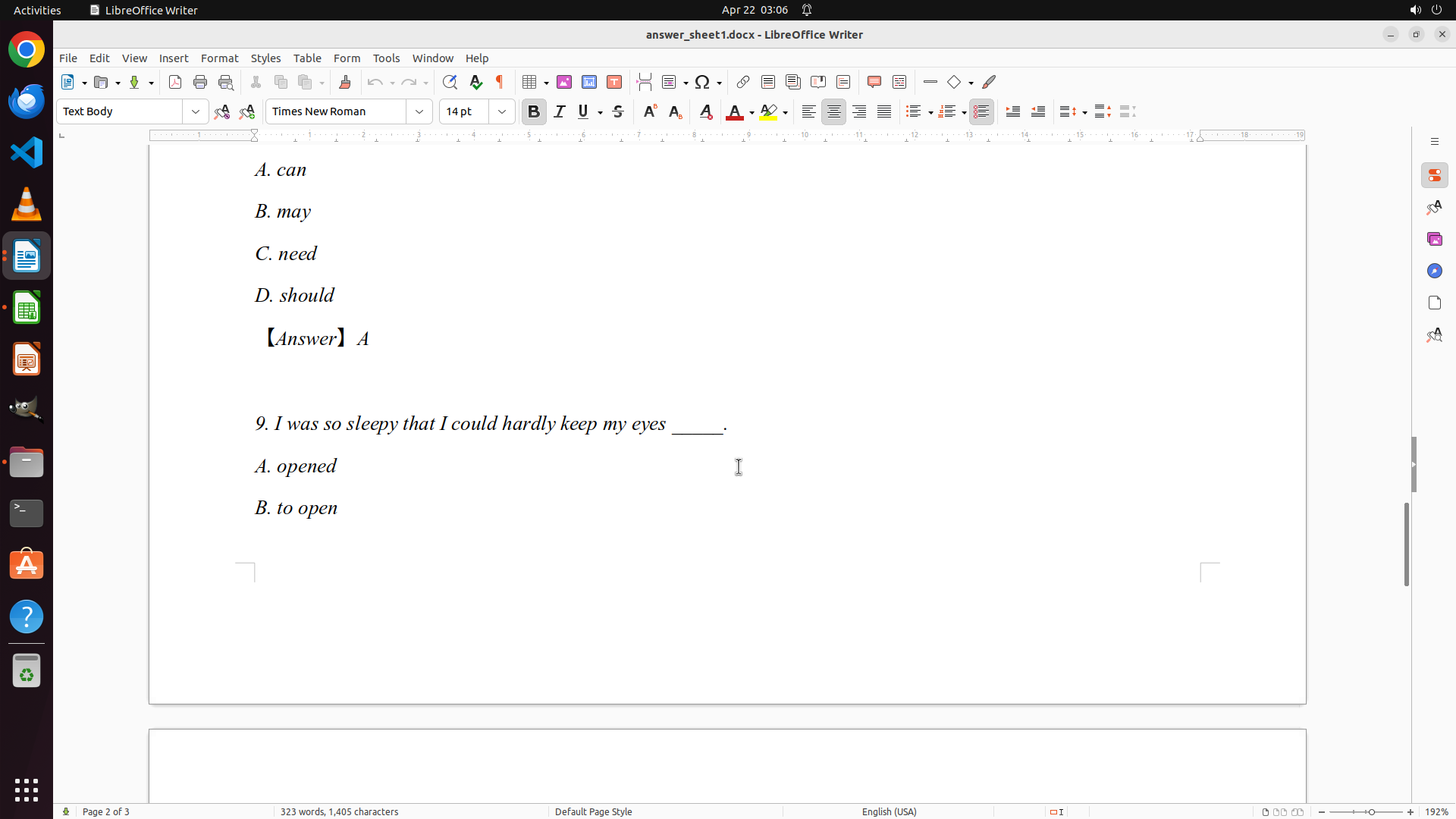This screenshot has width=1456, height=819.
Task: Click word count in status bar
Action: tap(339, 811)
